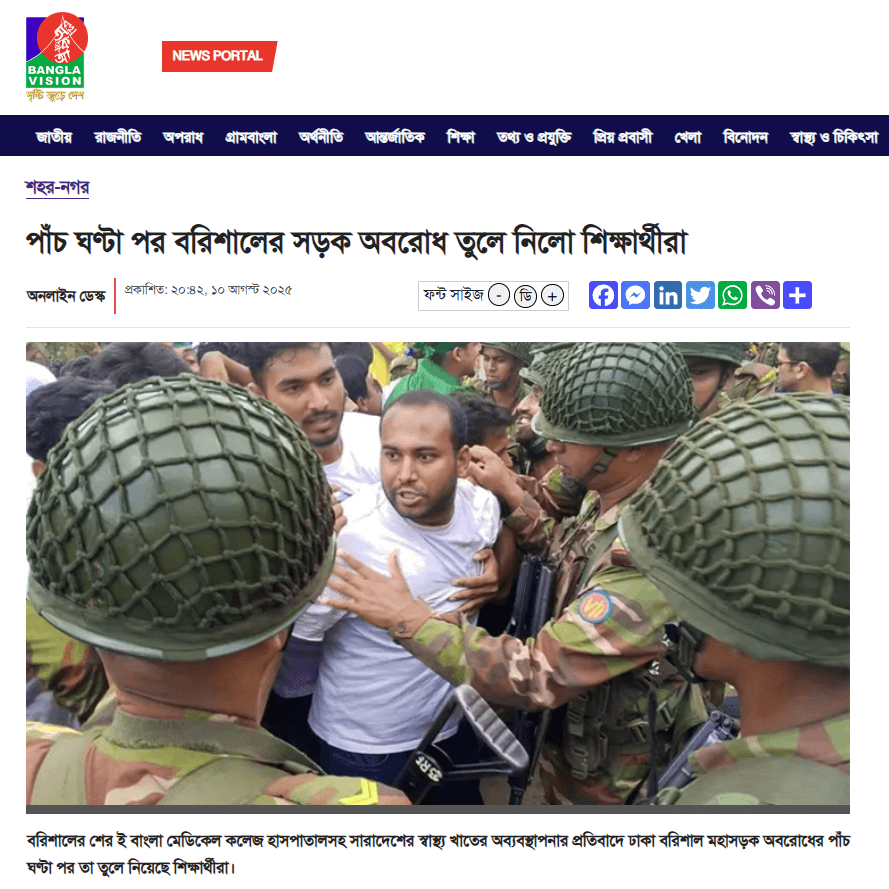Share via WhatsApp icon
This screenshot has width=889, height=889.
tap(733, 295)
